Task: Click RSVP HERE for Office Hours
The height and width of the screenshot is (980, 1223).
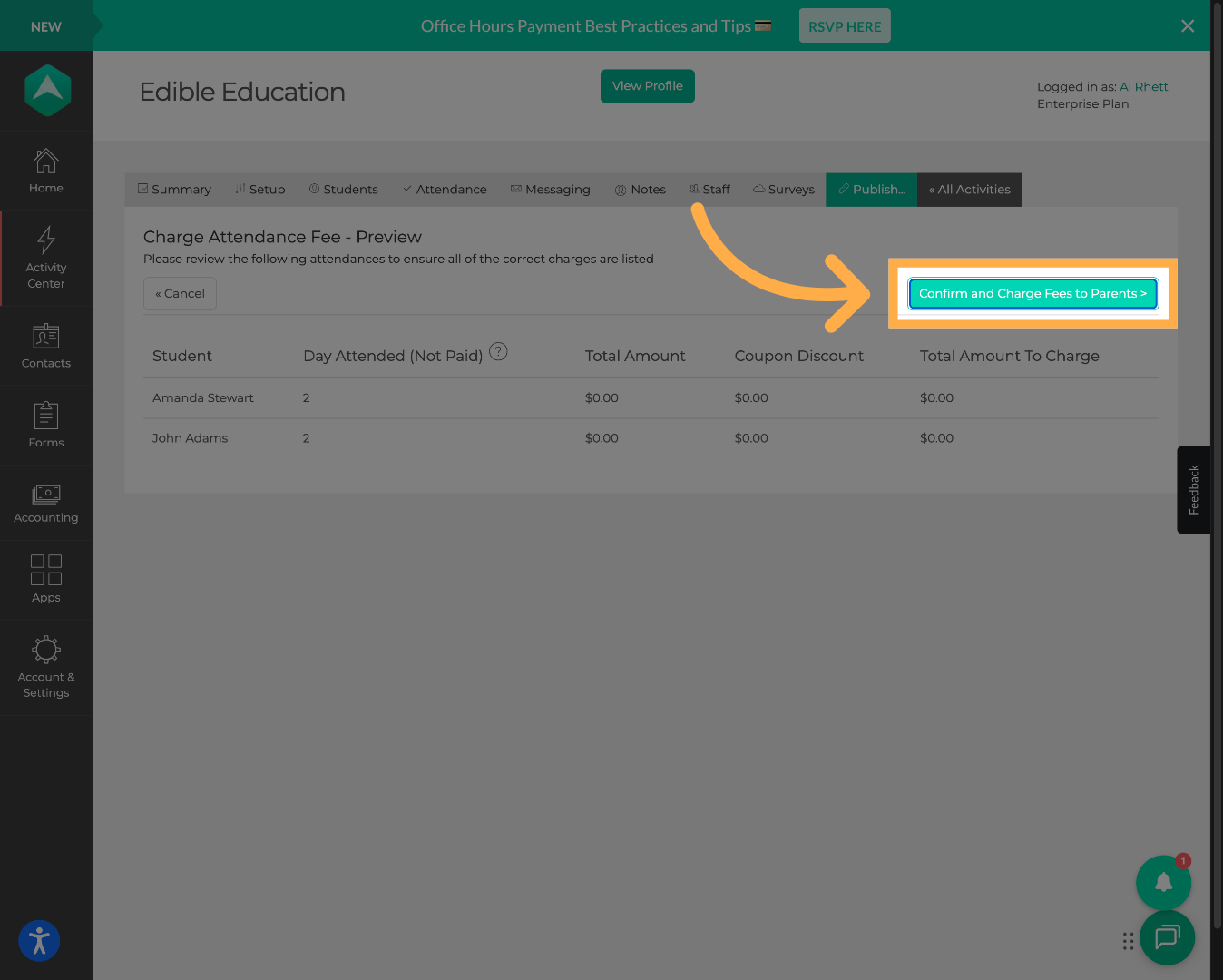Action: [x=845, y=25]
